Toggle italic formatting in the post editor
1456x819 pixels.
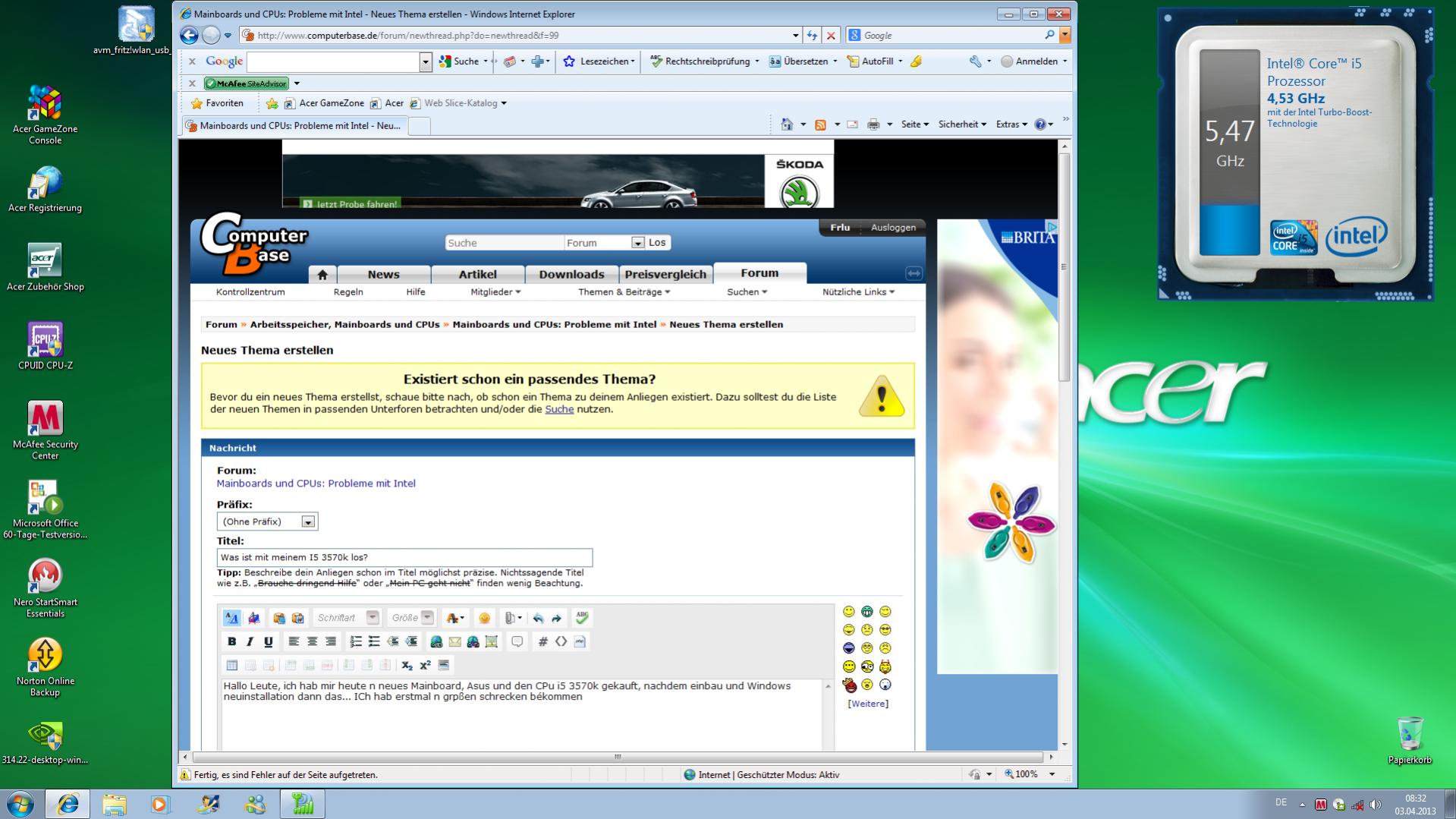[250, 641]
